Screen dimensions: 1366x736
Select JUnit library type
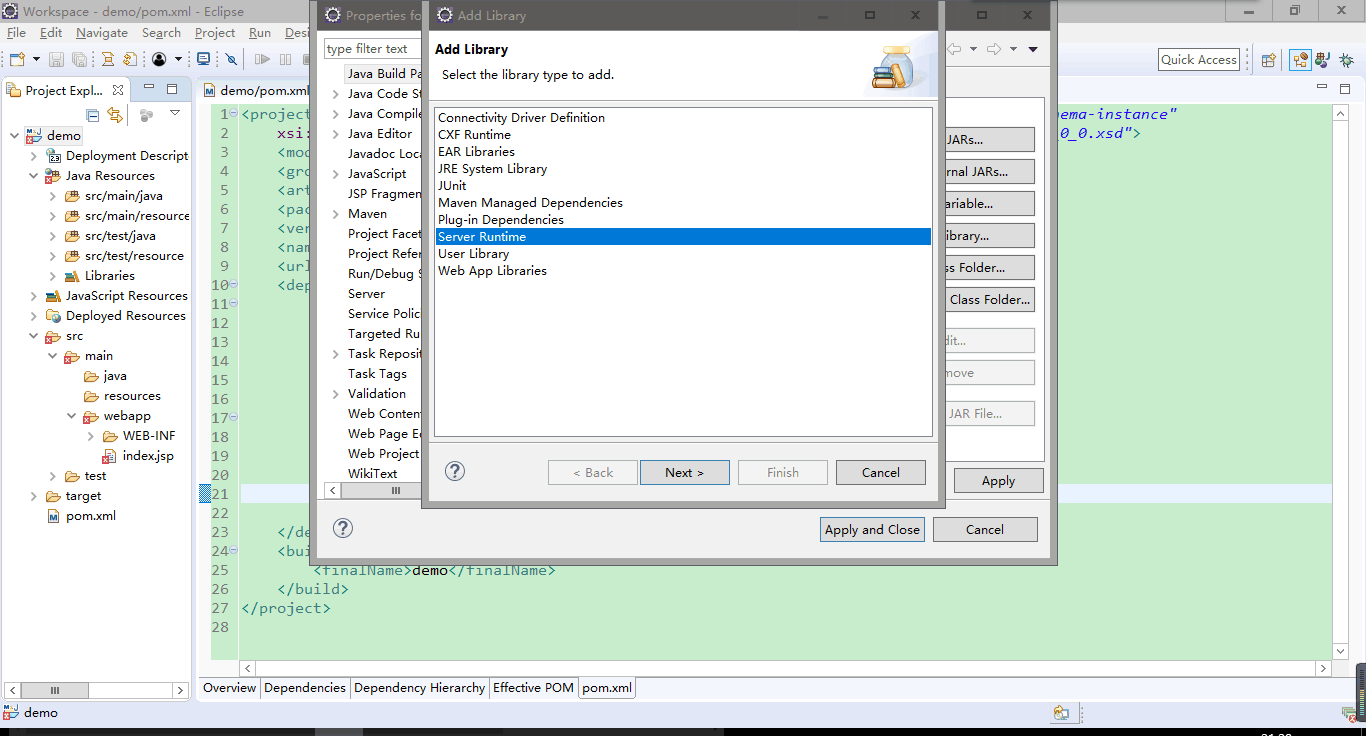[x=683, y=186]
